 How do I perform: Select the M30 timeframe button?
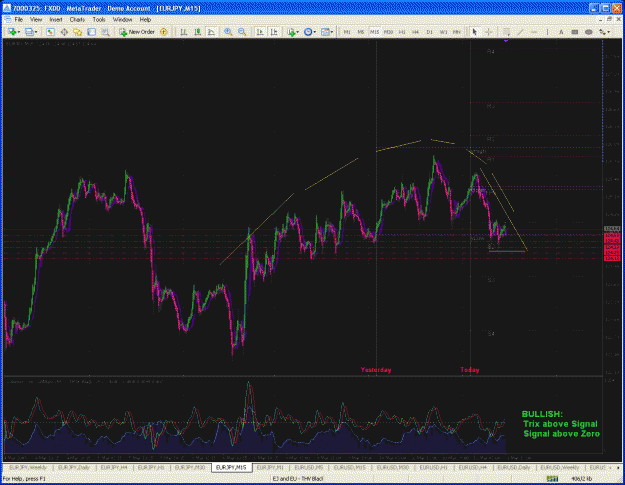pyautogui.click(x=388, y=32)
